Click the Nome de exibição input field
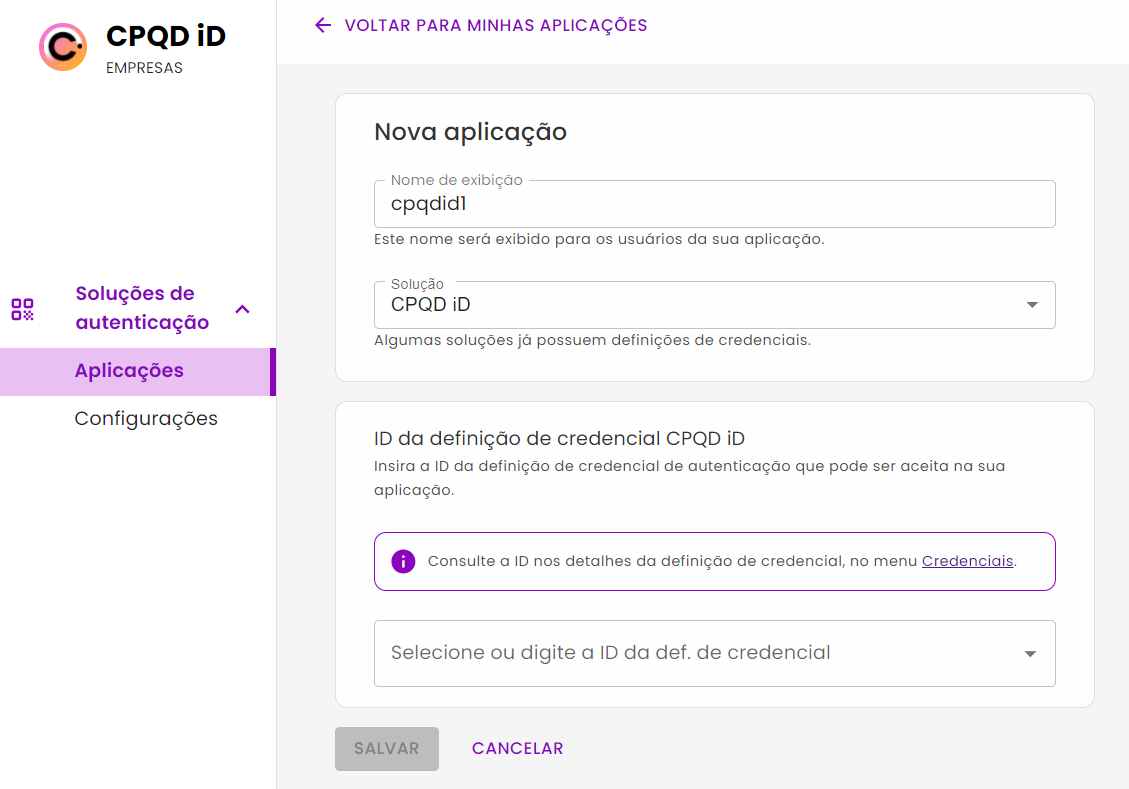Viewport: 1129px width, 789px height. pos(714,204)
